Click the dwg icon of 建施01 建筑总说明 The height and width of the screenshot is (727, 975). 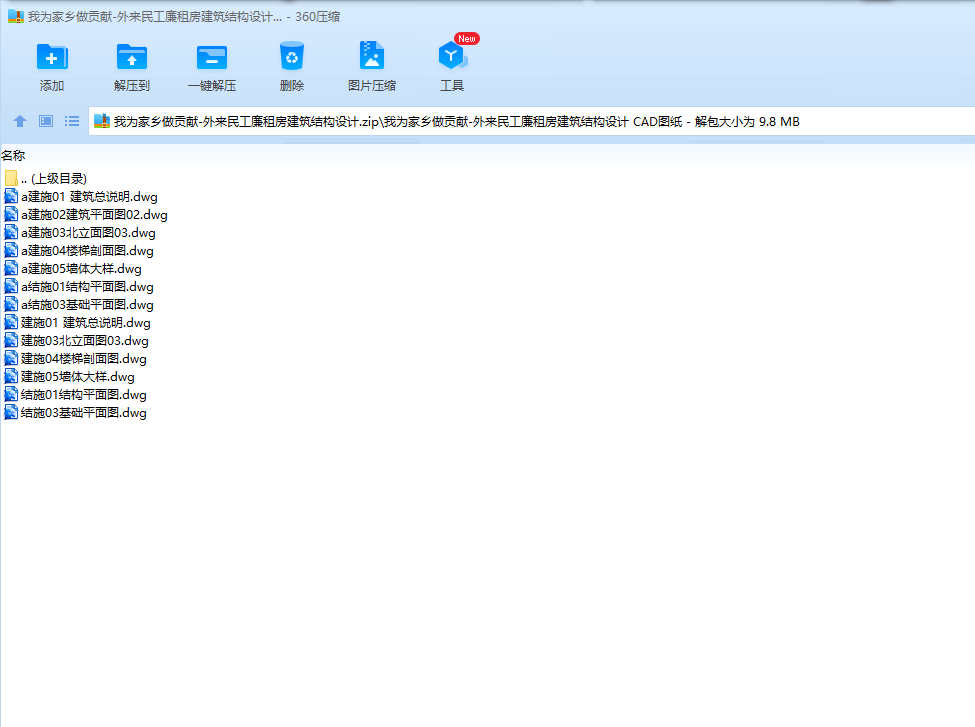pos(11,323)
